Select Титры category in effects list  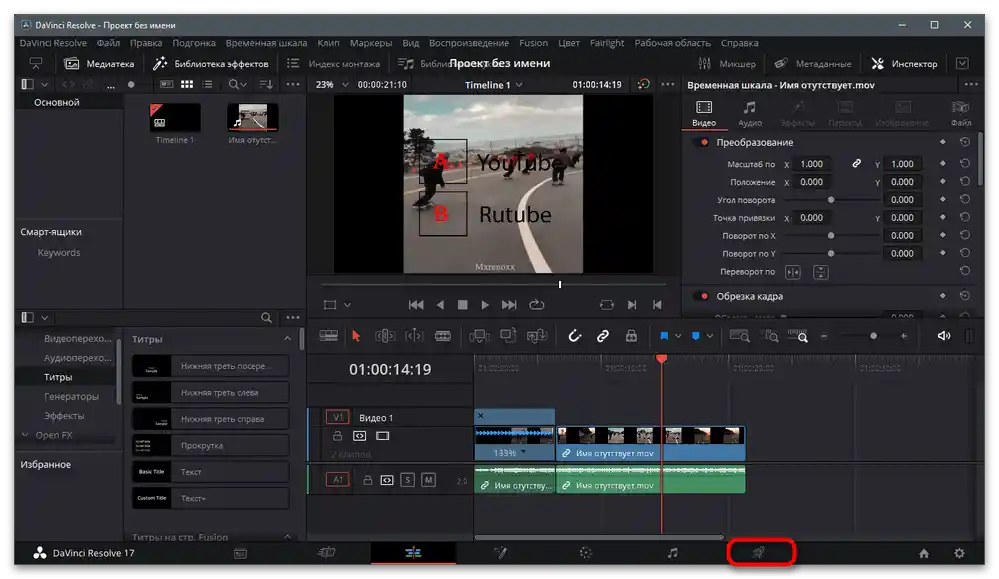click(58, 377)
